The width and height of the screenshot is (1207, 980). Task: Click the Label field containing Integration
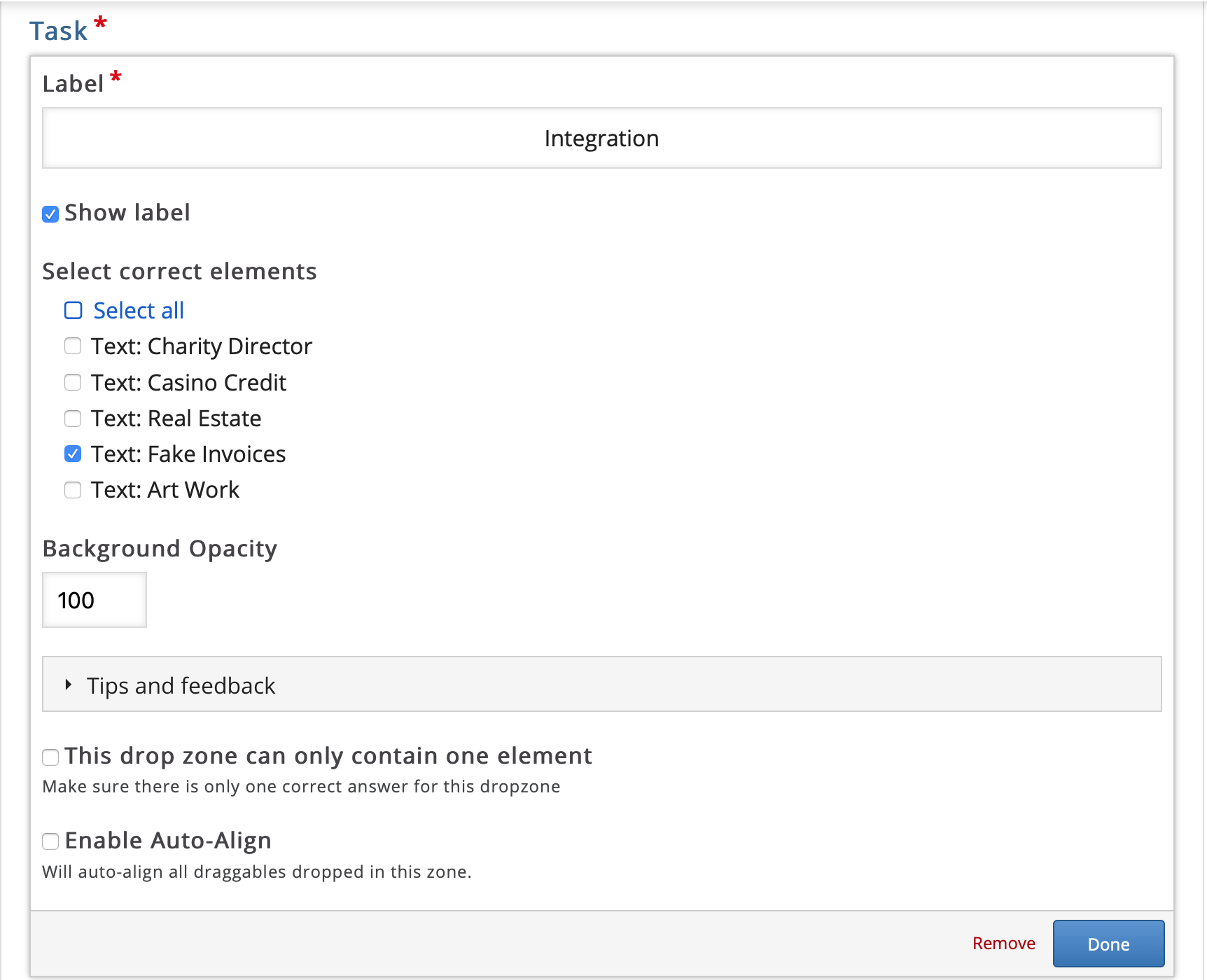click(x=602, y=138)
